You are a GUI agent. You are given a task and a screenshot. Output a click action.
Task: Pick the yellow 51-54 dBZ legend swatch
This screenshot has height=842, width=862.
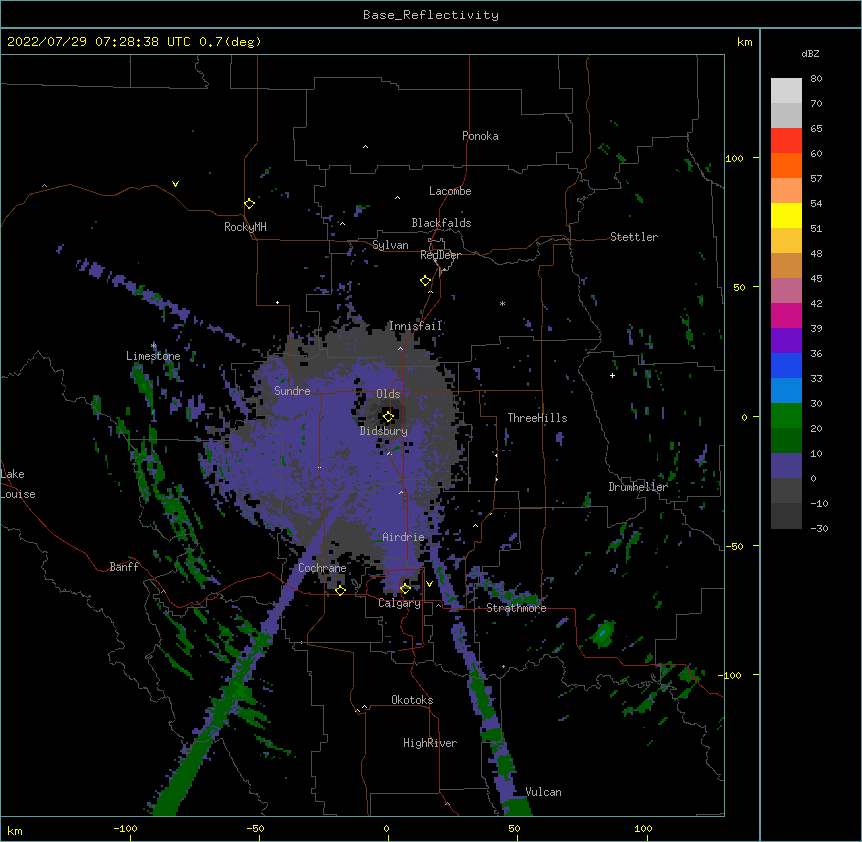tap(786, 215)
